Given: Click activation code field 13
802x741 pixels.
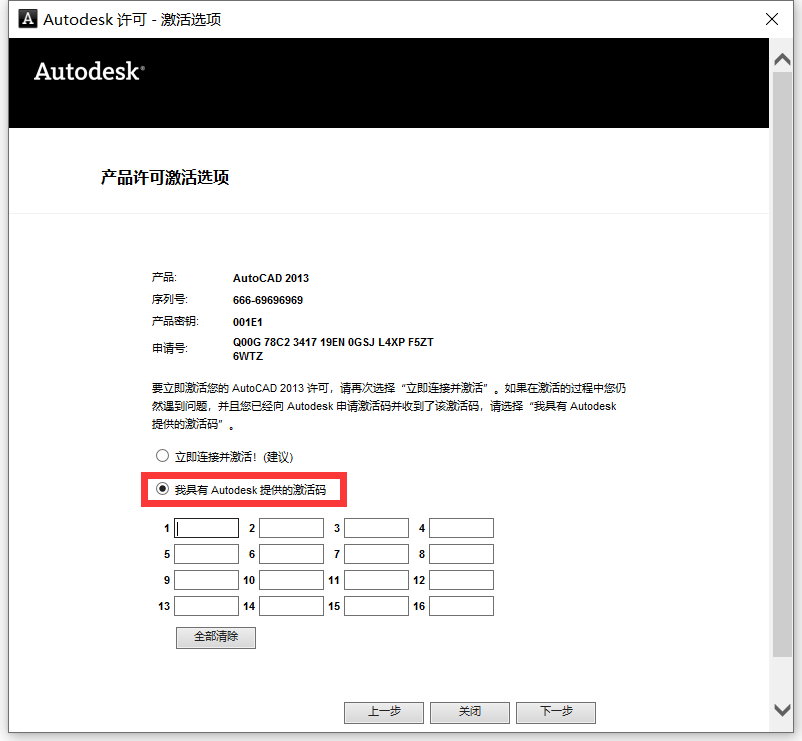Looking at the screenshot, I should [206, 606].
